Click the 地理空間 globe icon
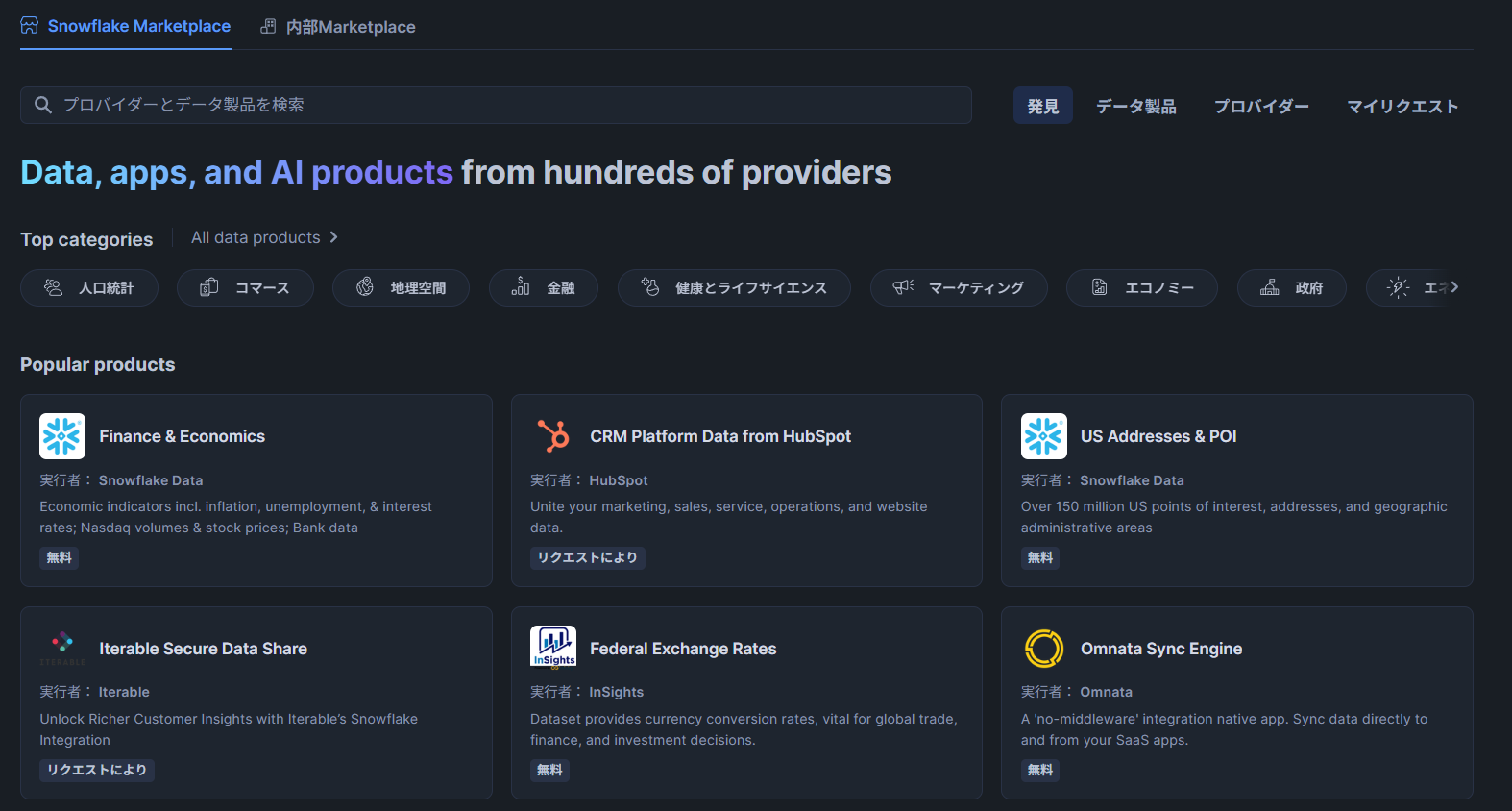Screen dimensions: 1512x811 [x=365, y=287]
